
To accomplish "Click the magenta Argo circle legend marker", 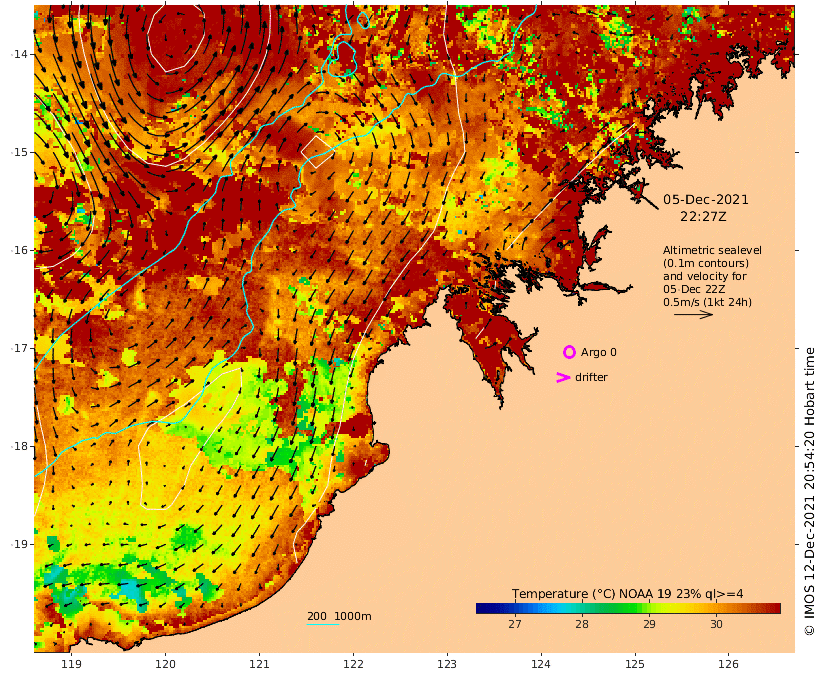I will 569,352.
